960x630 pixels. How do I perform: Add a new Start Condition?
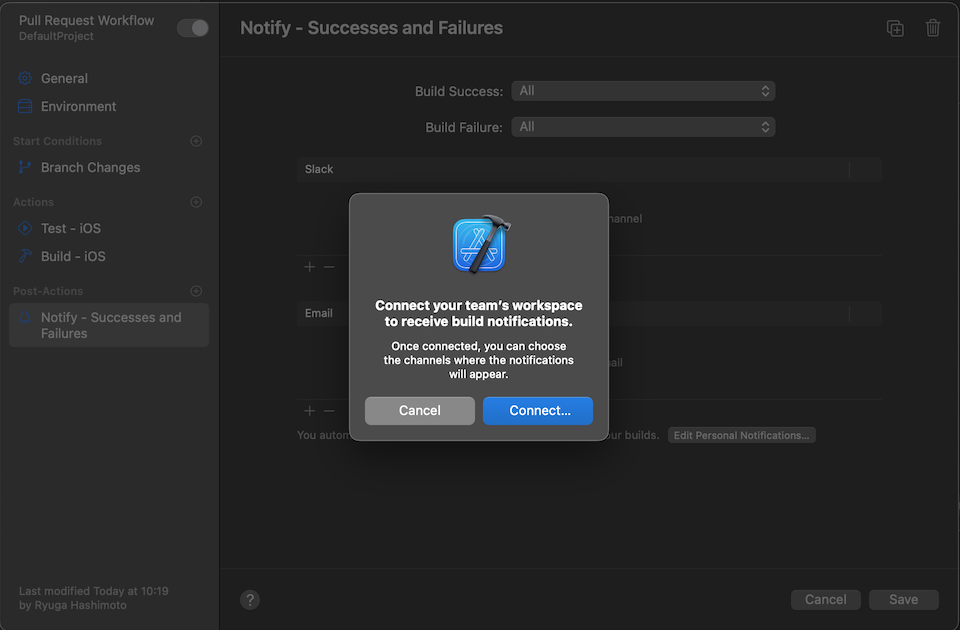click(x=196, y=141)
